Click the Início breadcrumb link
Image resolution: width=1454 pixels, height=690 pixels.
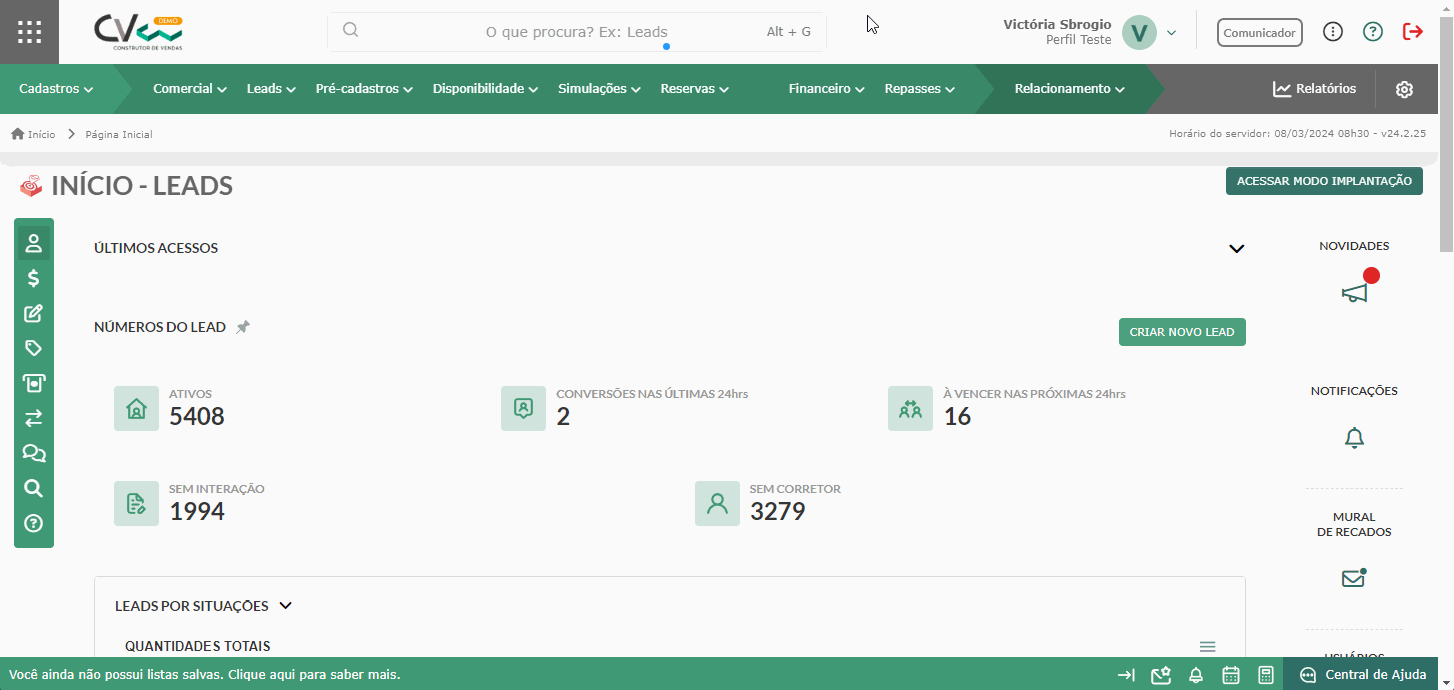(41, 134)
